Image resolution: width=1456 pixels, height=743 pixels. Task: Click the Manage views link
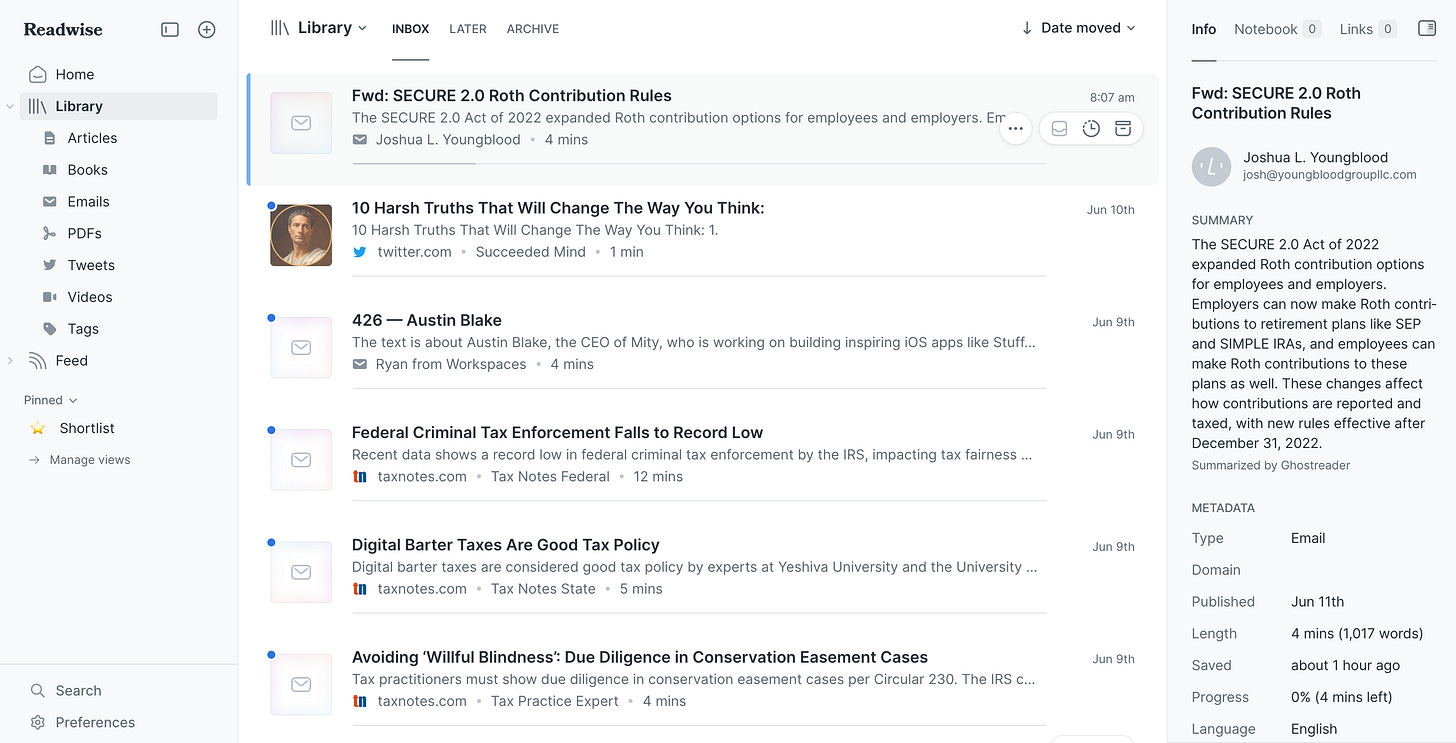pos(90,460)
